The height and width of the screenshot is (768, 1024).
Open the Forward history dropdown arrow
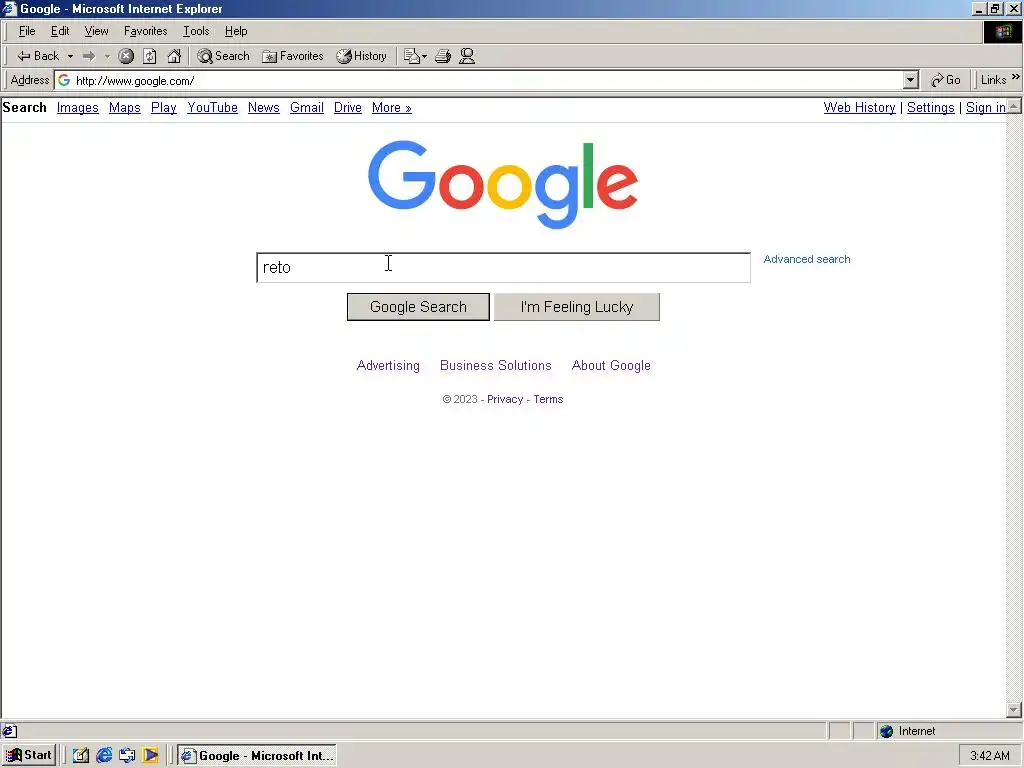107,56
